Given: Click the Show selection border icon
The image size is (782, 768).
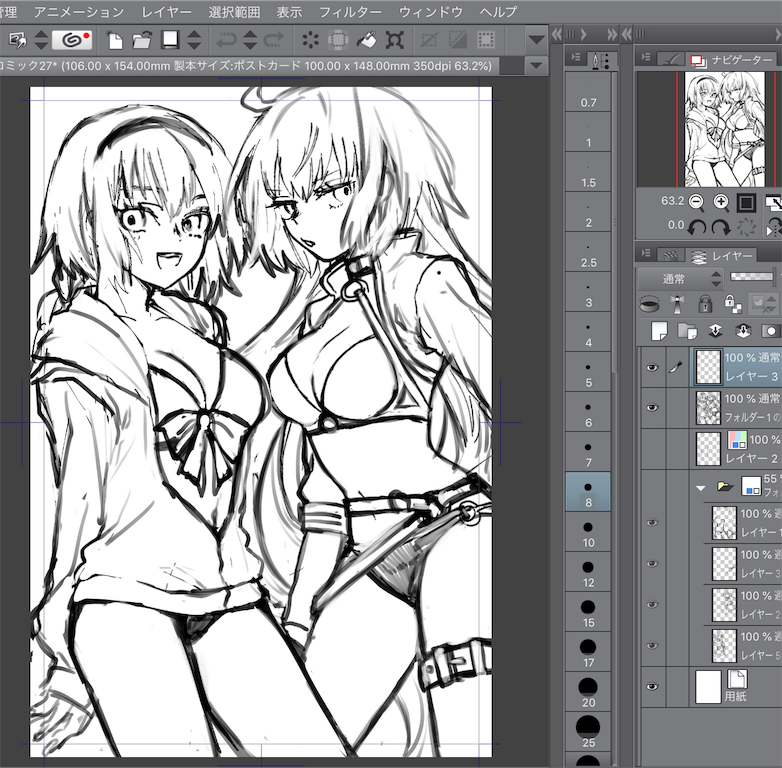Looking at the screenshot, I should tap(486, 40).
